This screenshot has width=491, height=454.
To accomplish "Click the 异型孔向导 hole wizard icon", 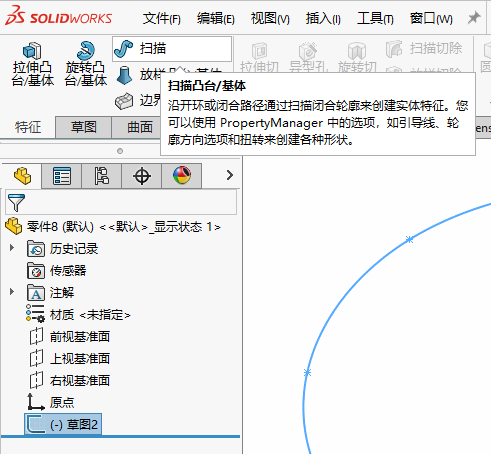I will tap(307, 51).
